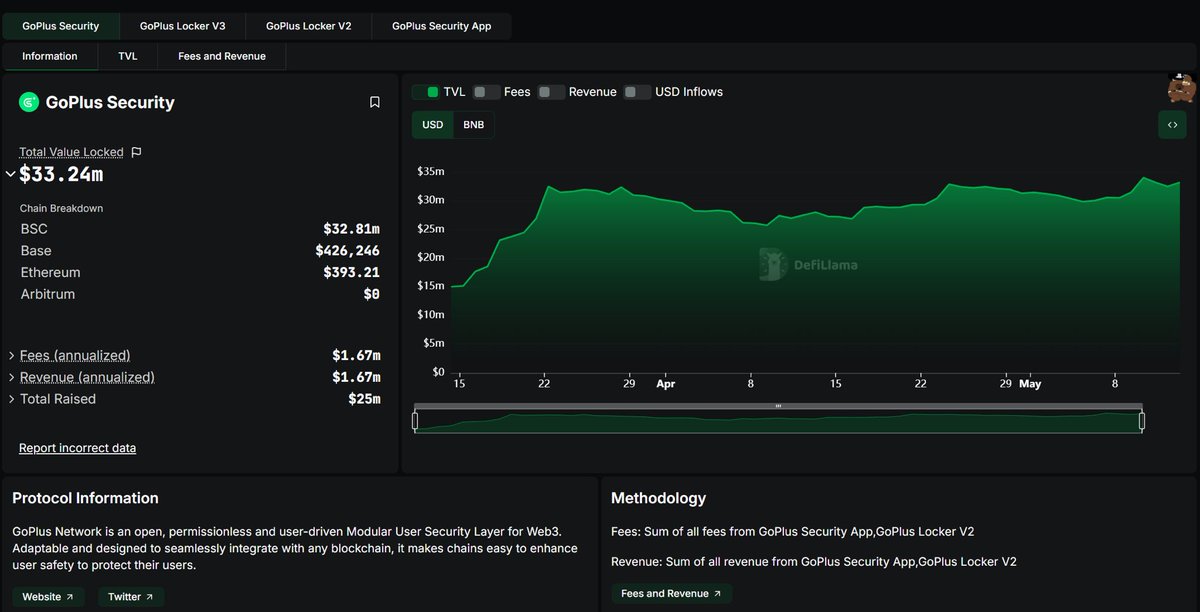Click the Report incorrect data link

[77, 448]
